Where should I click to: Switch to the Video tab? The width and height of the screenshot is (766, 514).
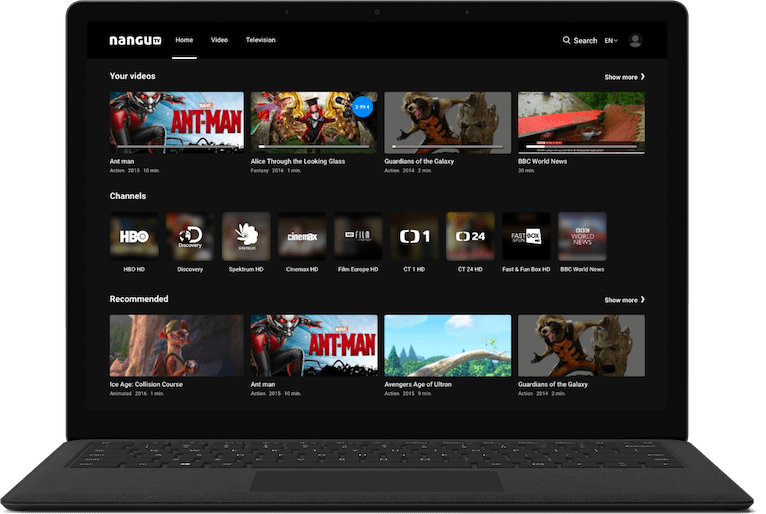(x=219, y=40)
